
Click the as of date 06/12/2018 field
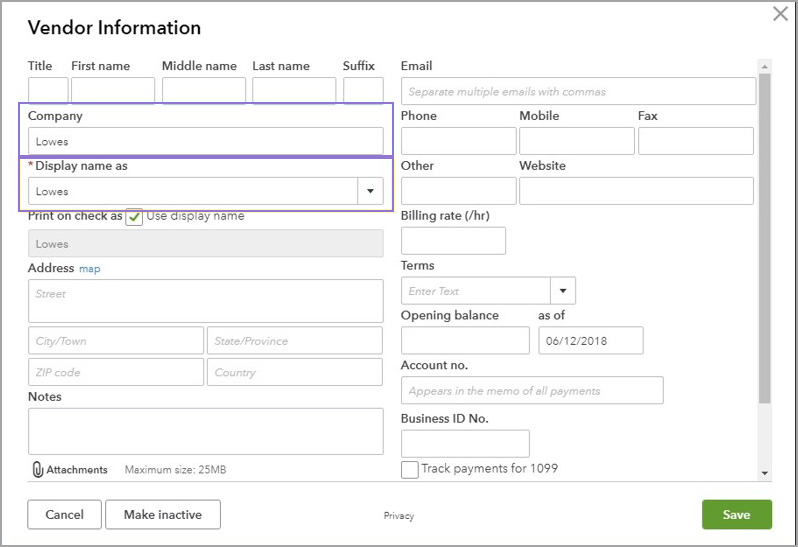[591, 340]
